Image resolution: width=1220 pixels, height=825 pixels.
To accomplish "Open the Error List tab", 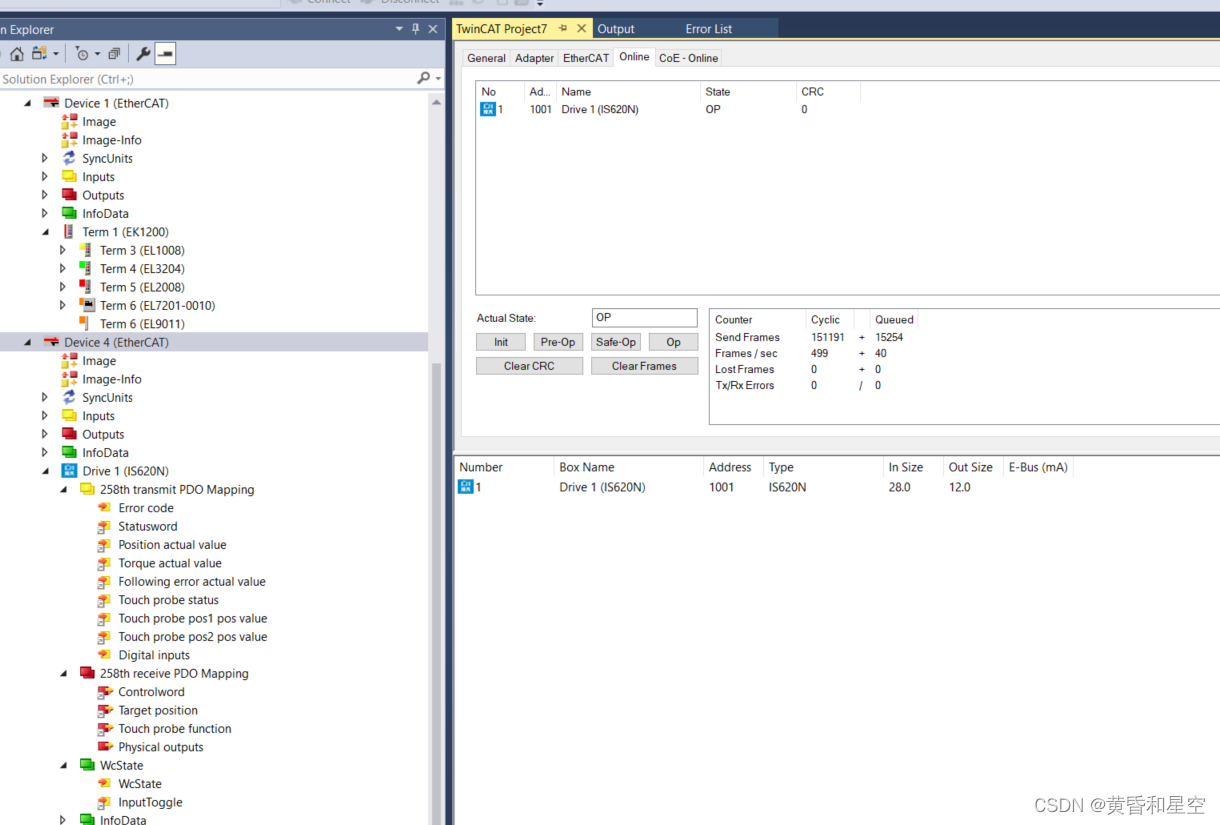I will click(x=709, y=29).
